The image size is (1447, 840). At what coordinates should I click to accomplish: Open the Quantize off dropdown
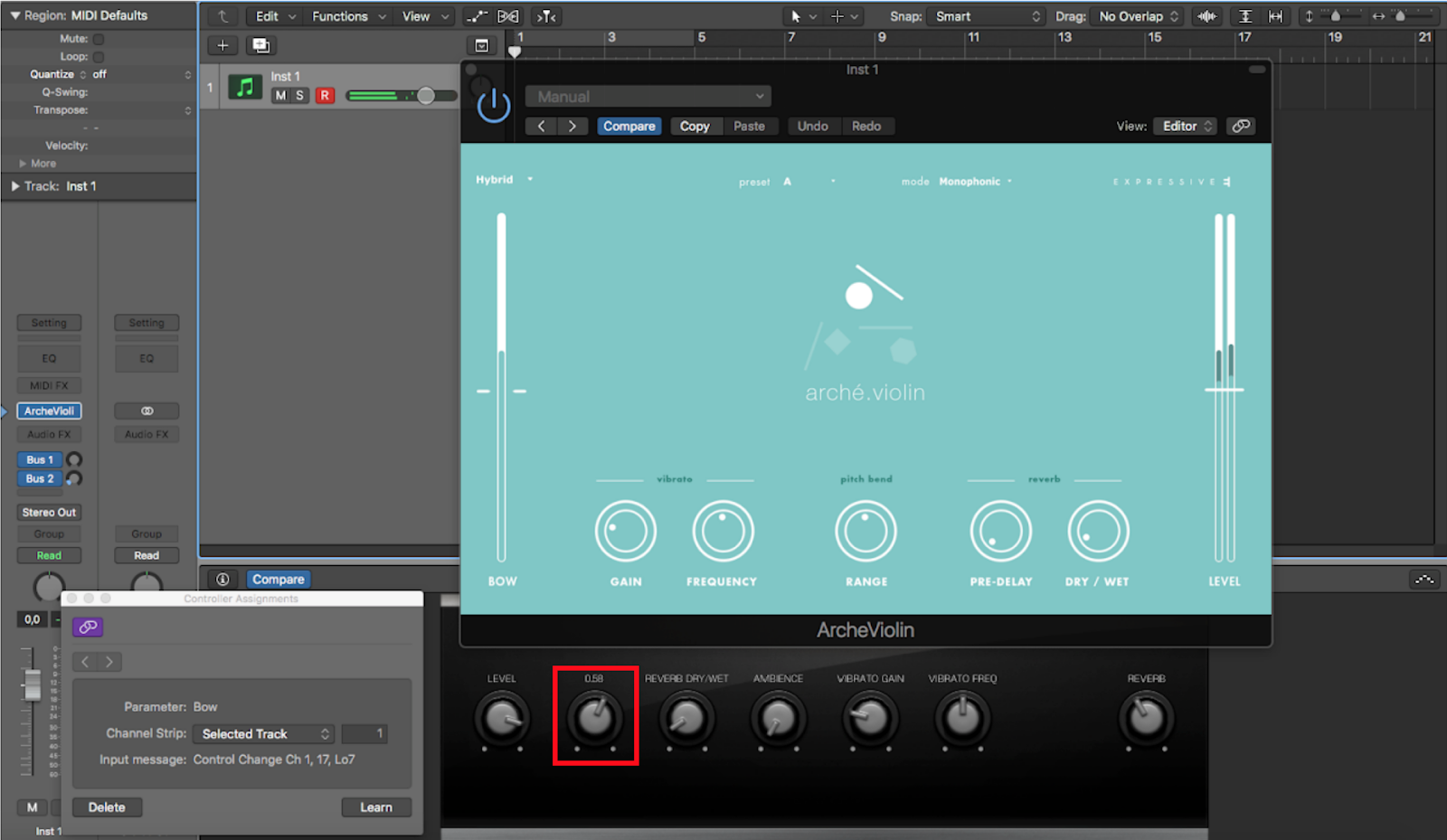[x=142, y=74]
